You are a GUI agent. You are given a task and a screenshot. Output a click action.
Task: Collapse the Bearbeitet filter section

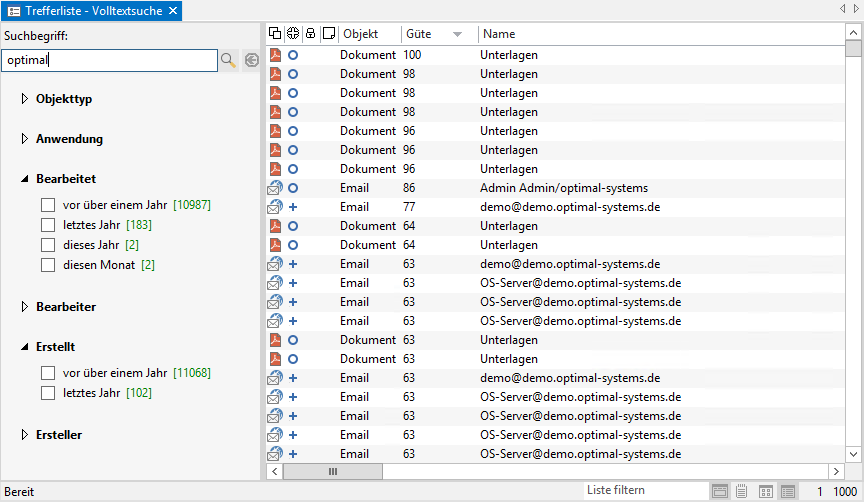click(25, 179)
